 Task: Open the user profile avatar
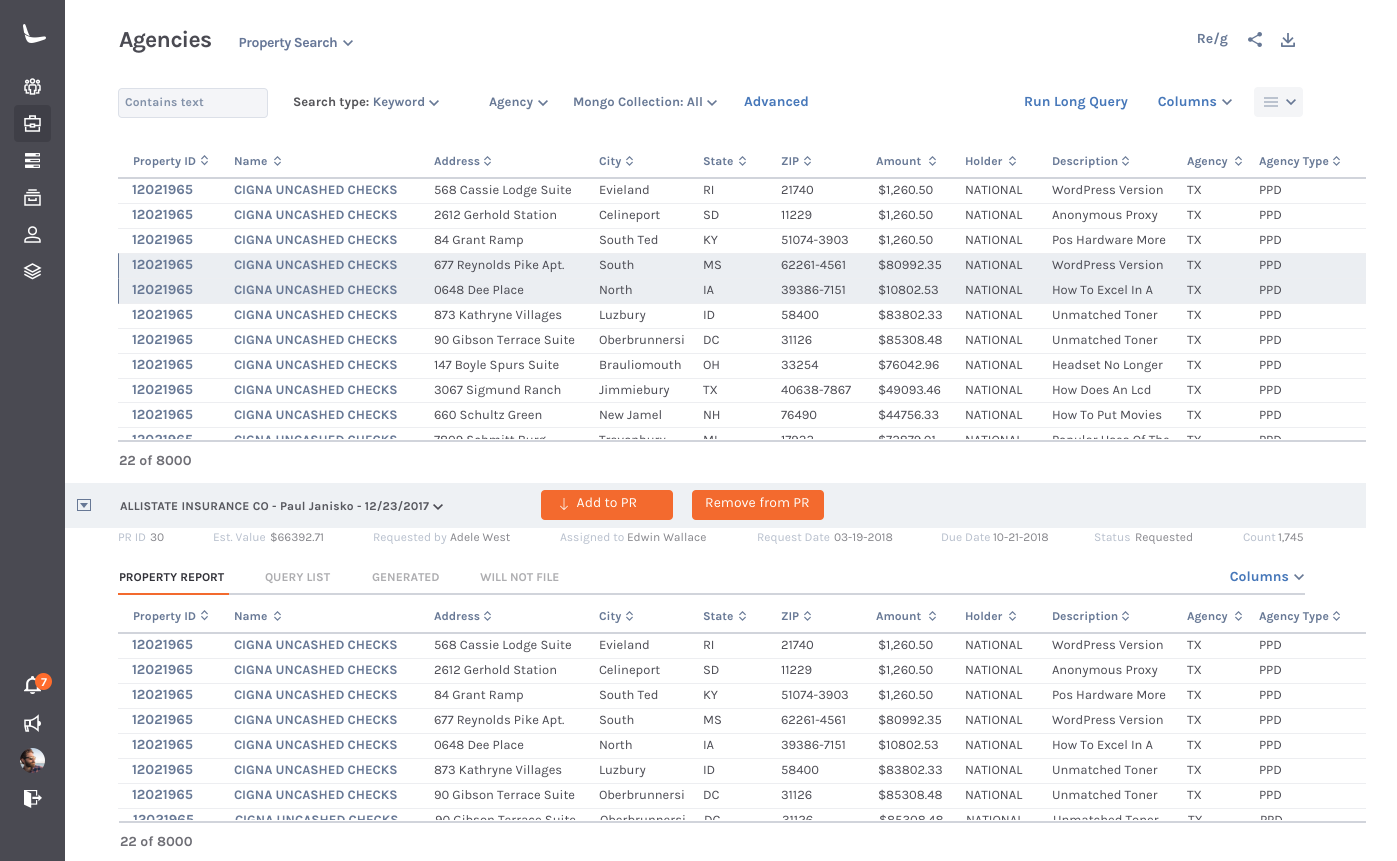click(32, 760)
